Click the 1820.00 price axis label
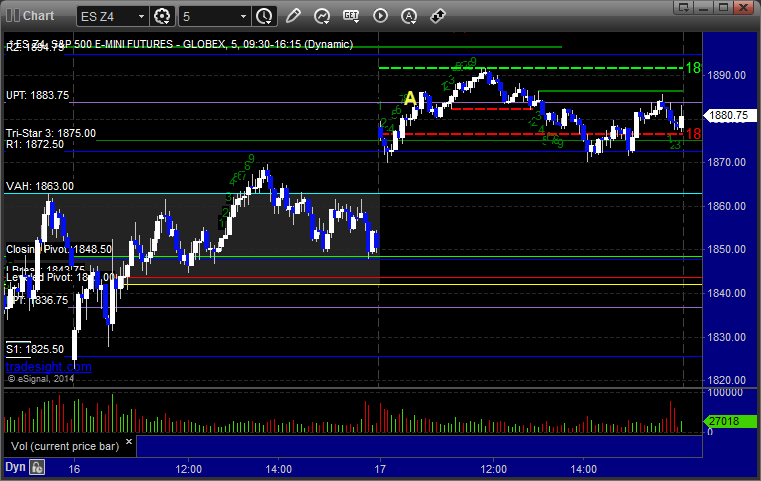Screen dimensions: 761x481 tap(727, 380)
